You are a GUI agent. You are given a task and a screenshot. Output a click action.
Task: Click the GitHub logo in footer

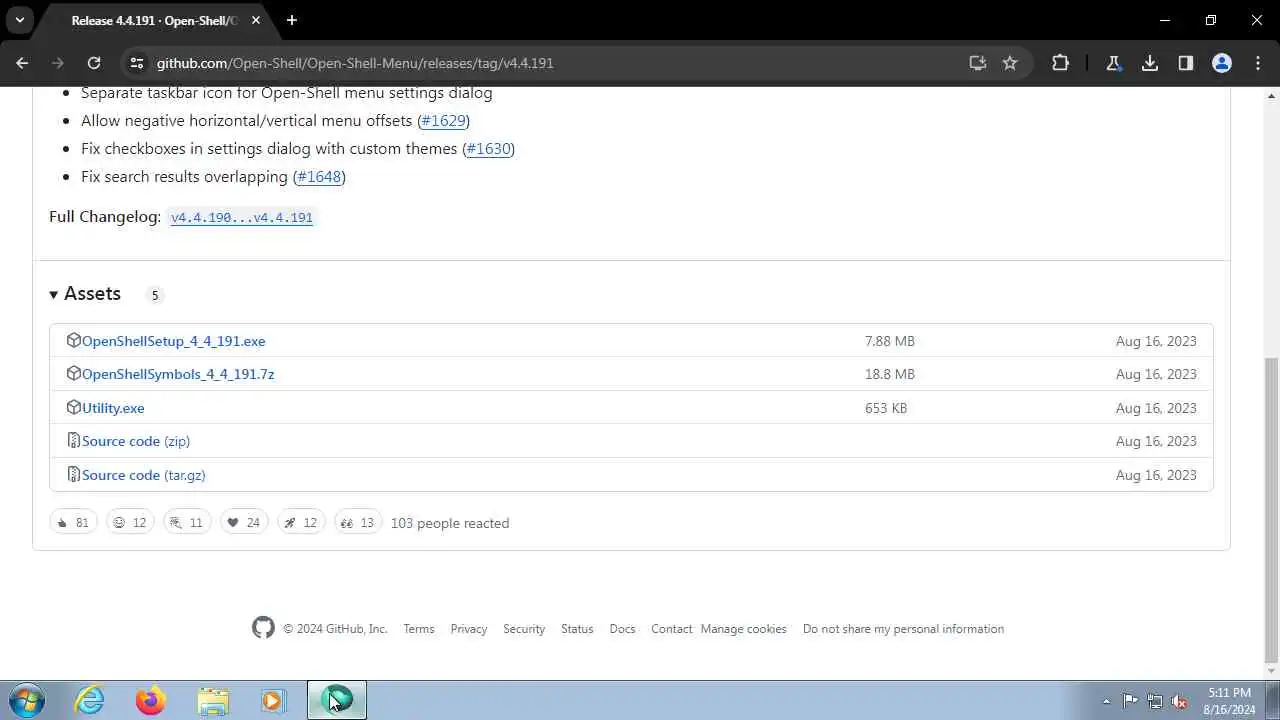pos(263,628)
